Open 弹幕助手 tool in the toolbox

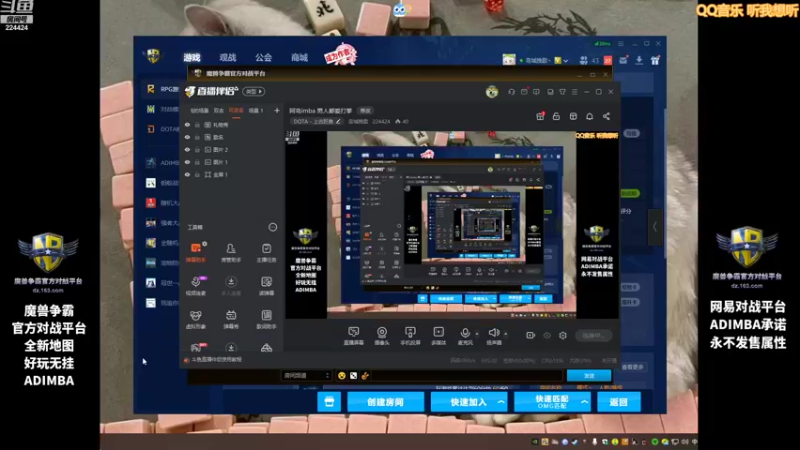click(x=195, y=252)
